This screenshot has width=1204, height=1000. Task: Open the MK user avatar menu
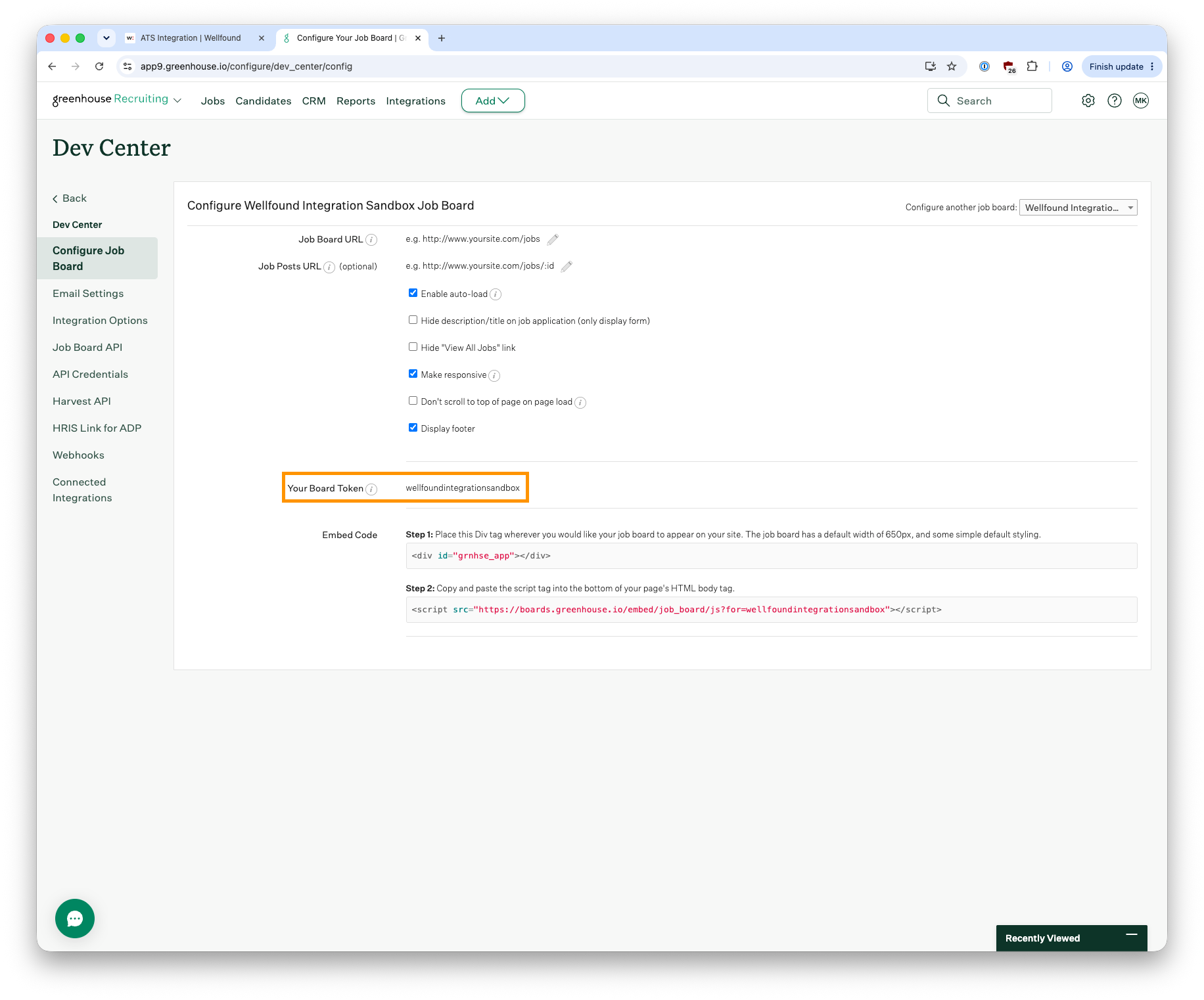tap(1141, 101)
